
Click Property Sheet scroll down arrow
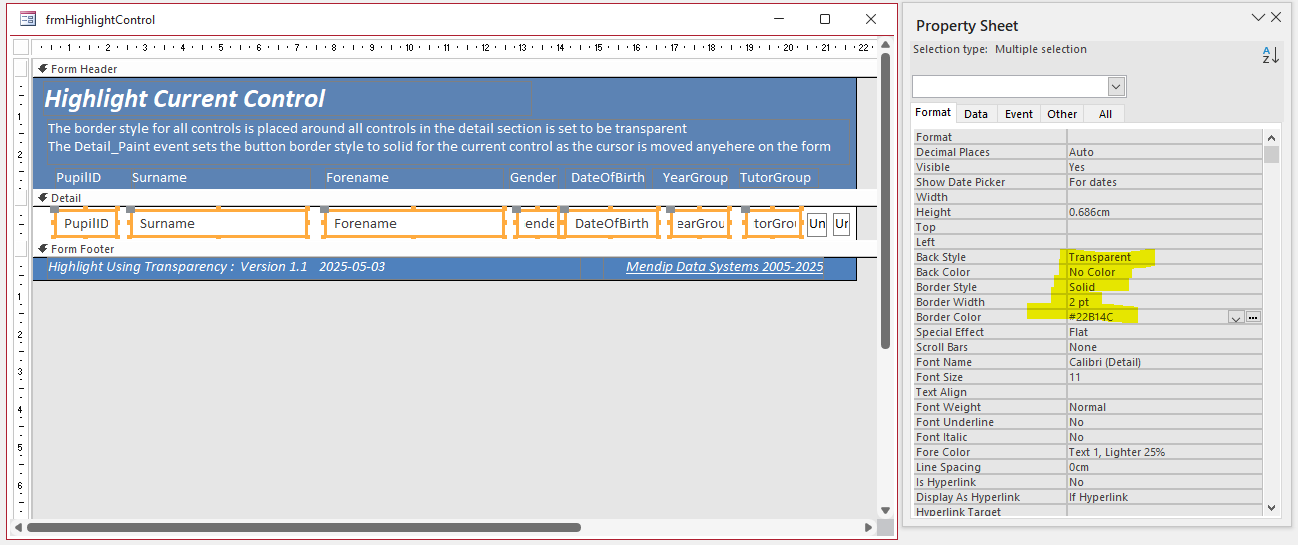click(x=1272, y=507)
